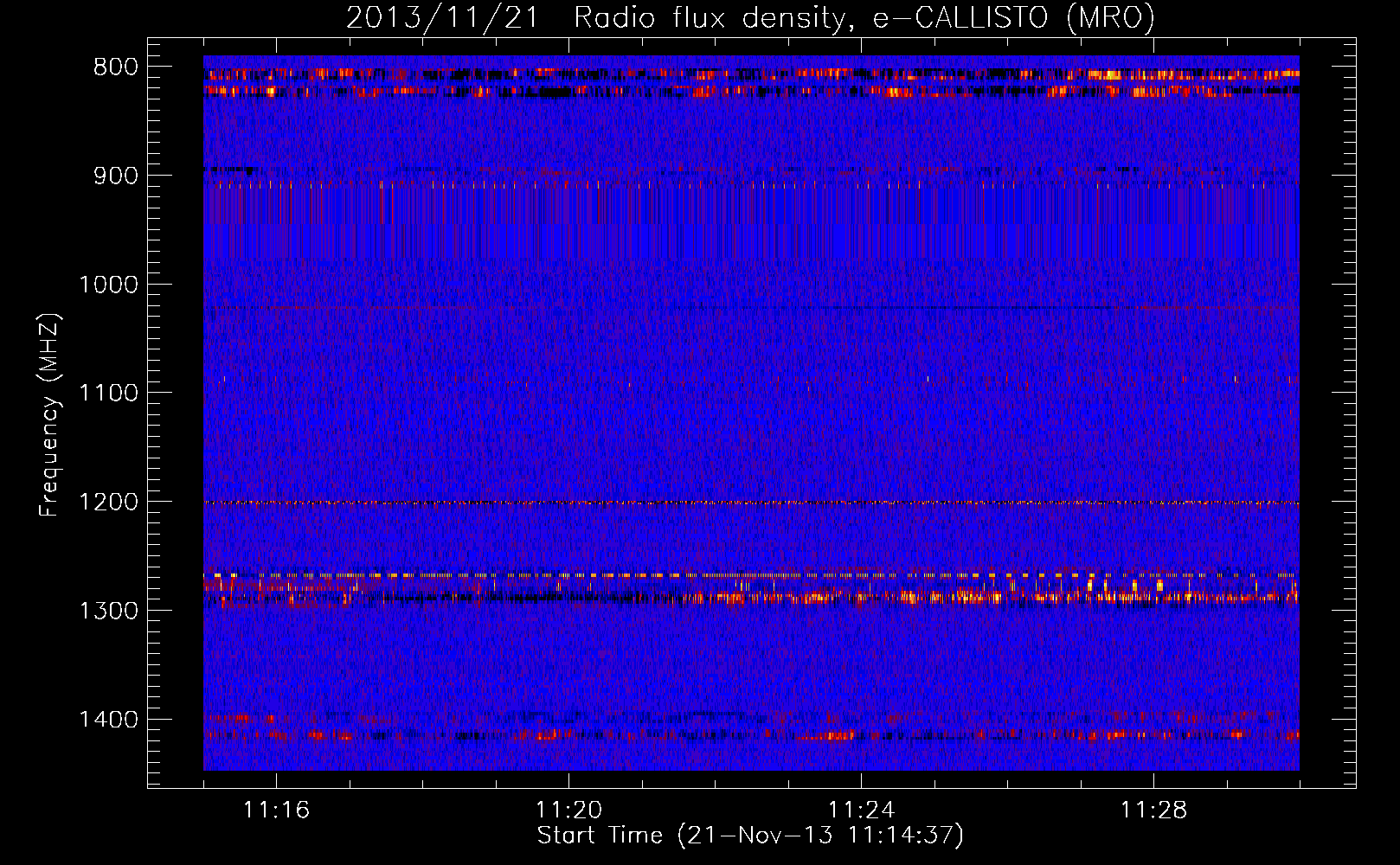This screenshot has height=865, width=1400.
Task: Click the thin horizontal emission line at 1200 MHz
Action: coord(751,503)
